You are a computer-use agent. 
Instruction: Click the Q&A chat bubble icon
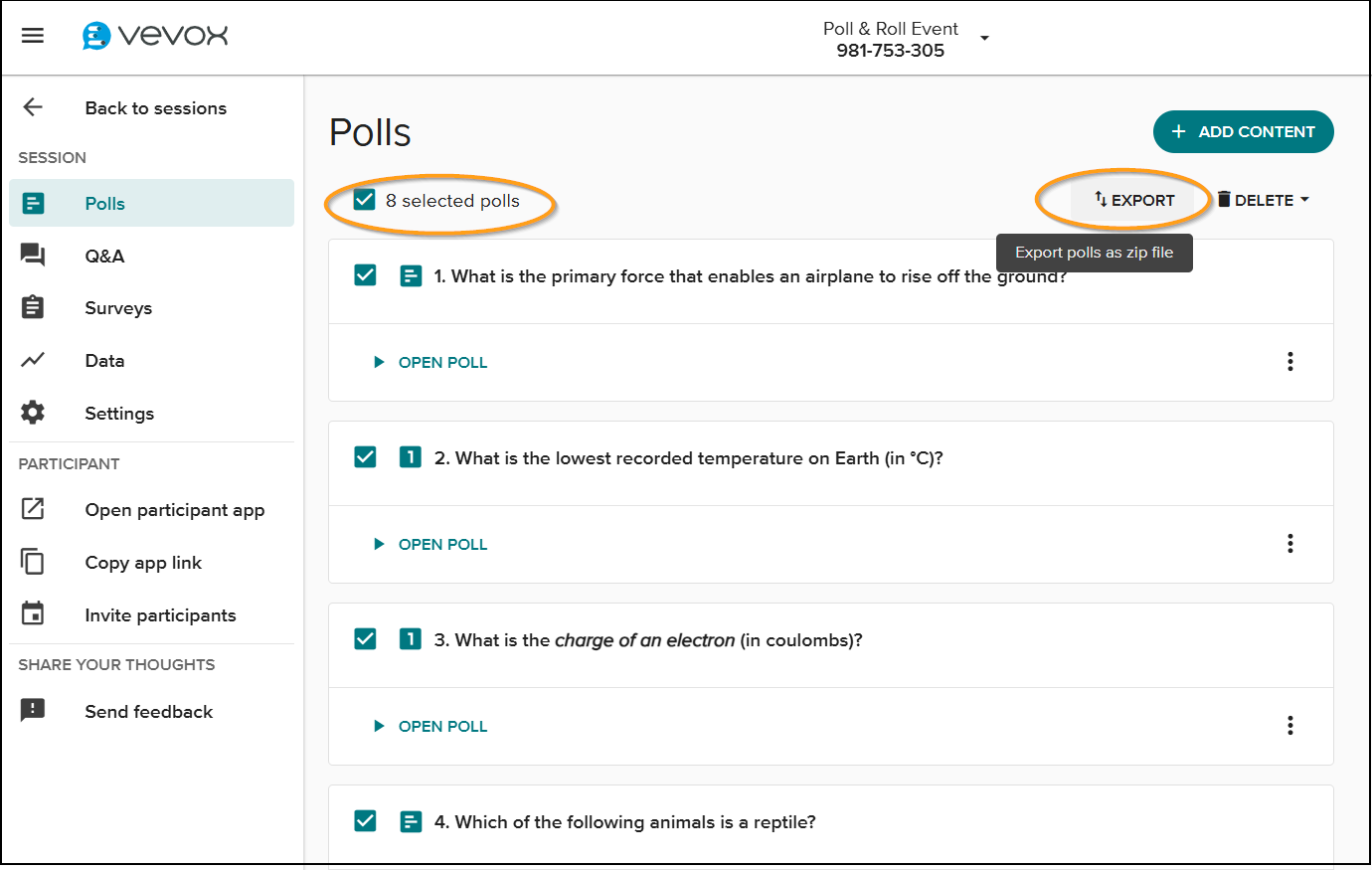click(33, 256)
